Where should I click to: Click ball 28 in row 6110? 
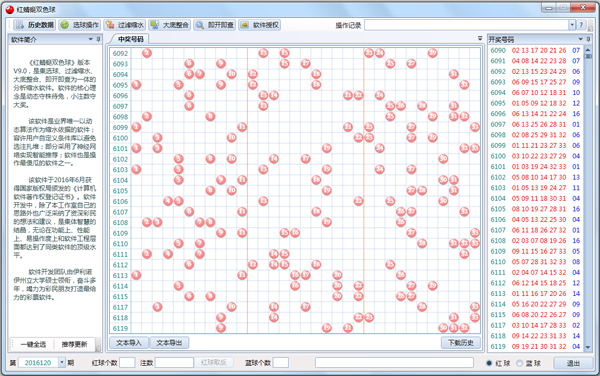tap(422, 243)
